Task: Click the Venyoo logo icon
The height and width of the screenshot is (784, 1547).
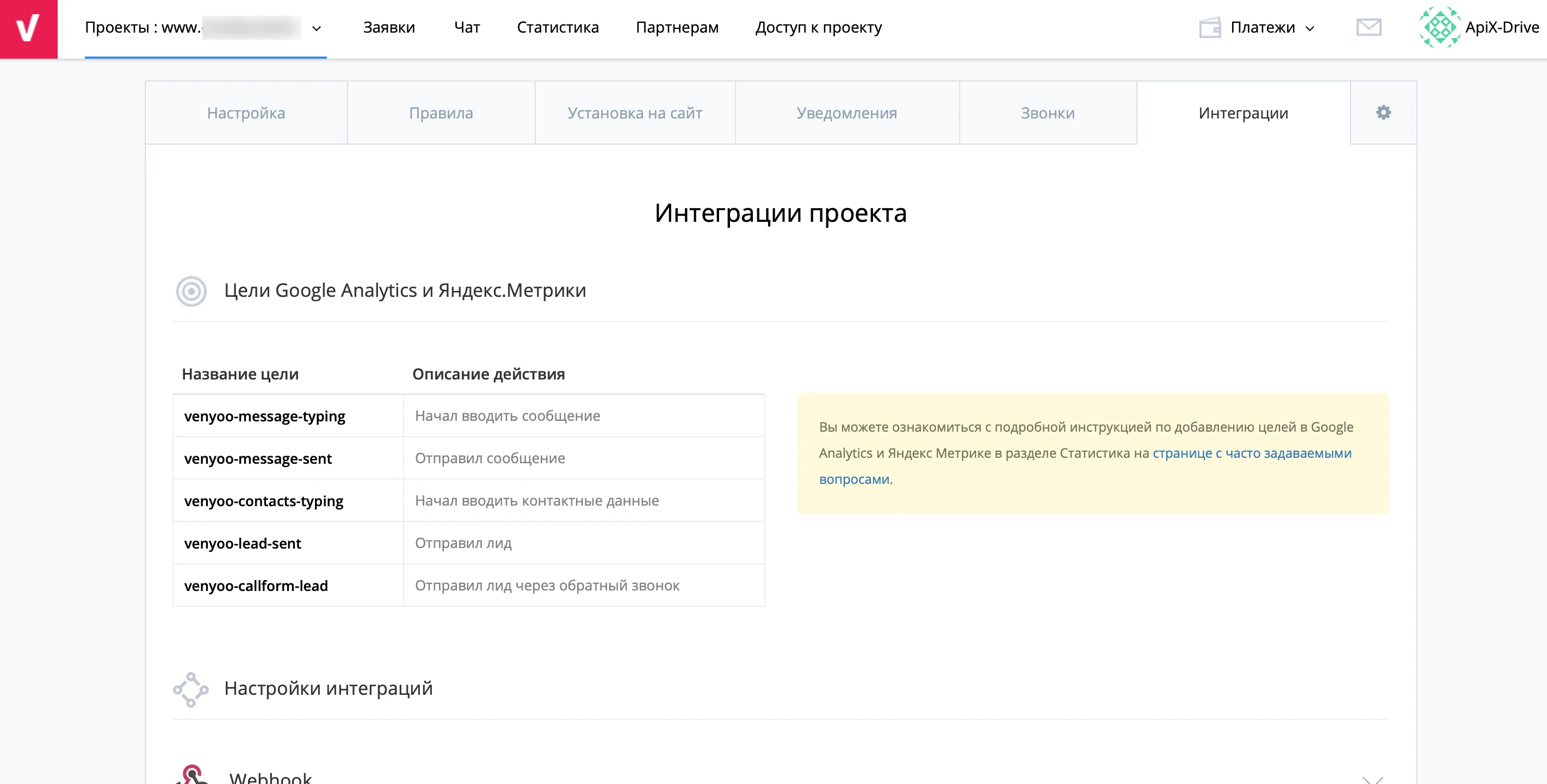Action: tap(28, 29)
